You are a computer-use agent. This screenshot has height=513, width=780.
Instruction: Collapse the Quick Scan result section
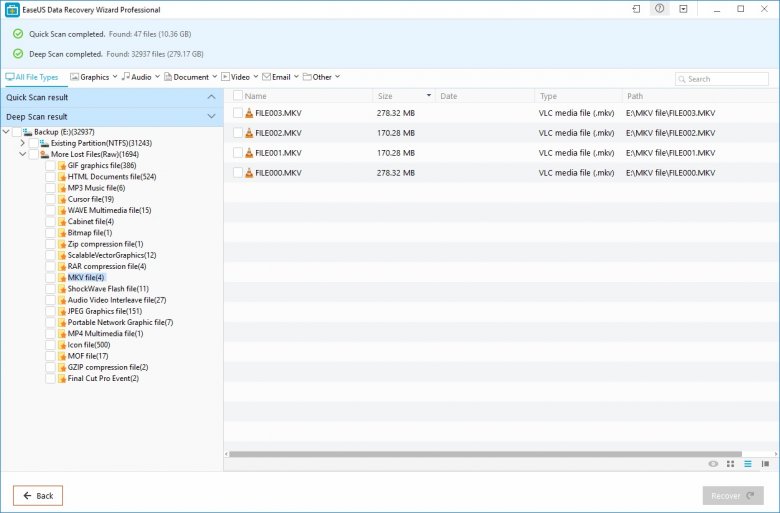point(211,97)
